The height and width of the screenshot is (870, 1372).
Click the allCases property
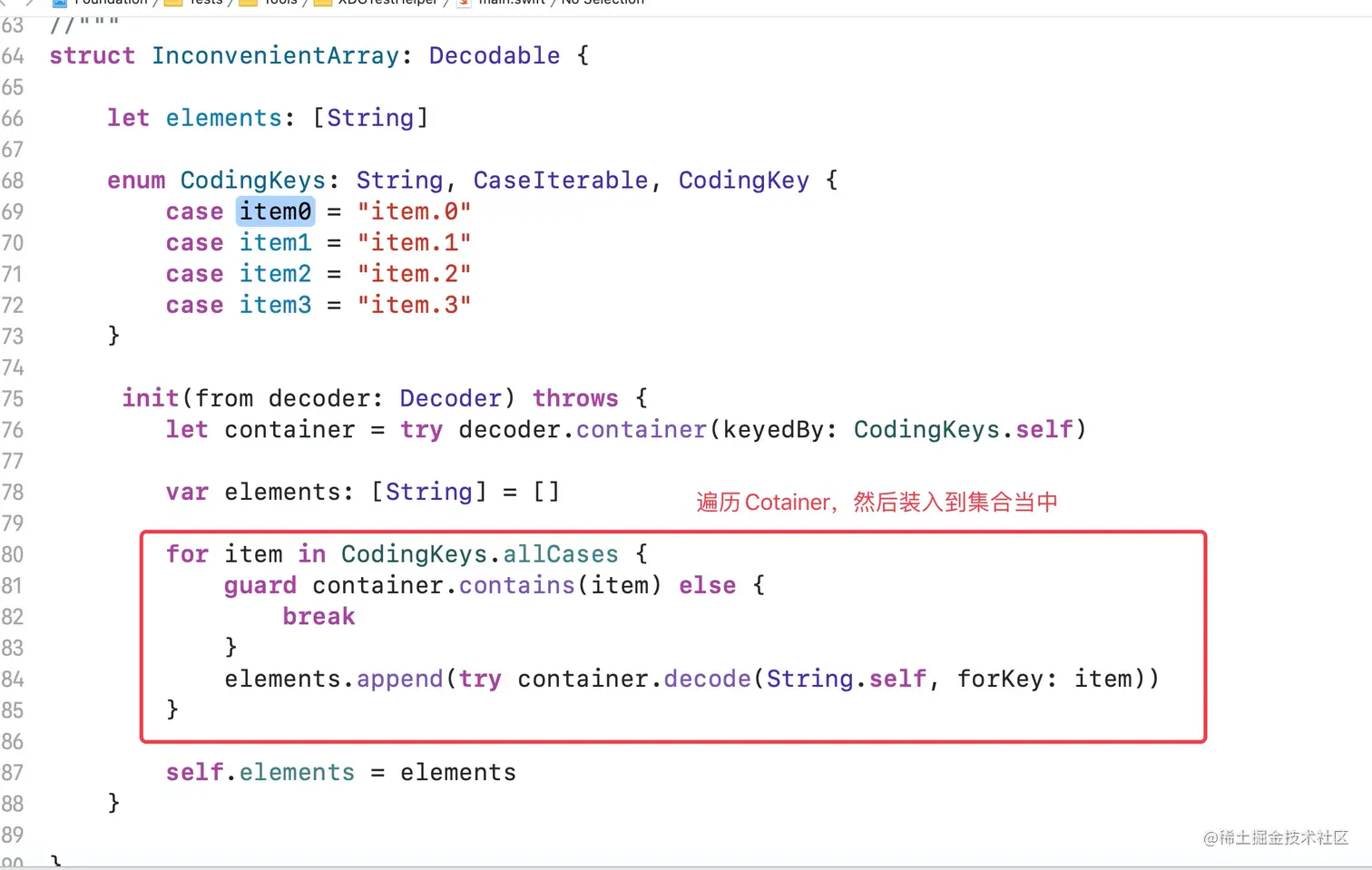pos(561,554)
